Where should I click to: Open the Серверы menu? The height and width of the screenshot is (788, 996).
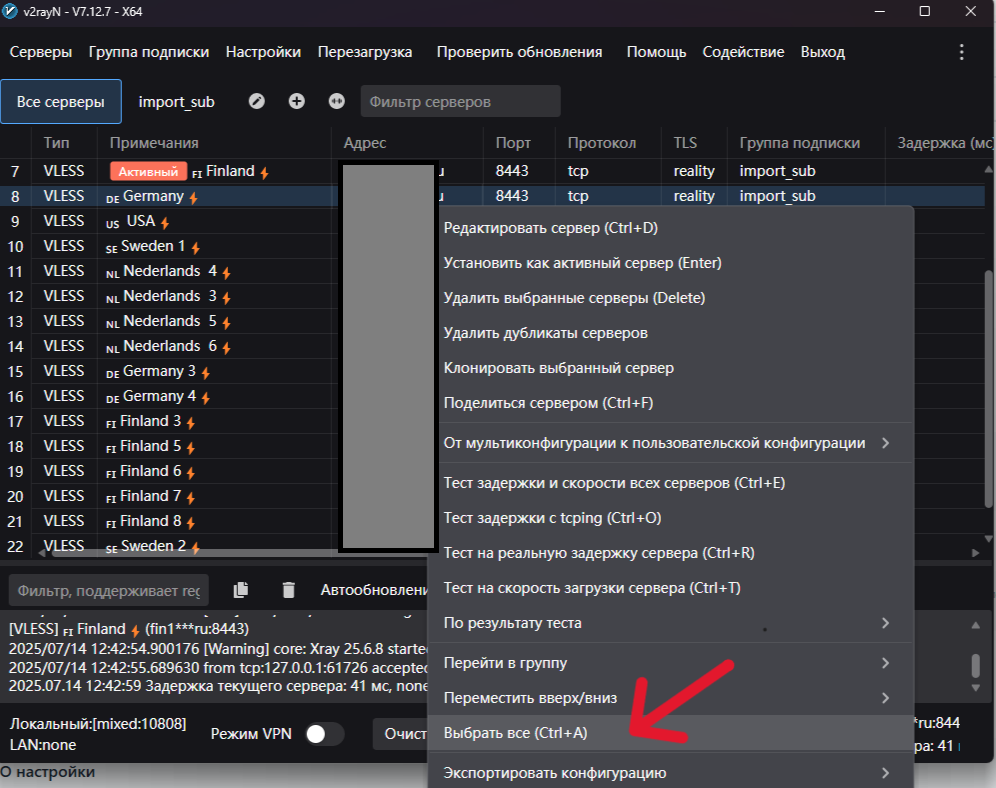40,51
